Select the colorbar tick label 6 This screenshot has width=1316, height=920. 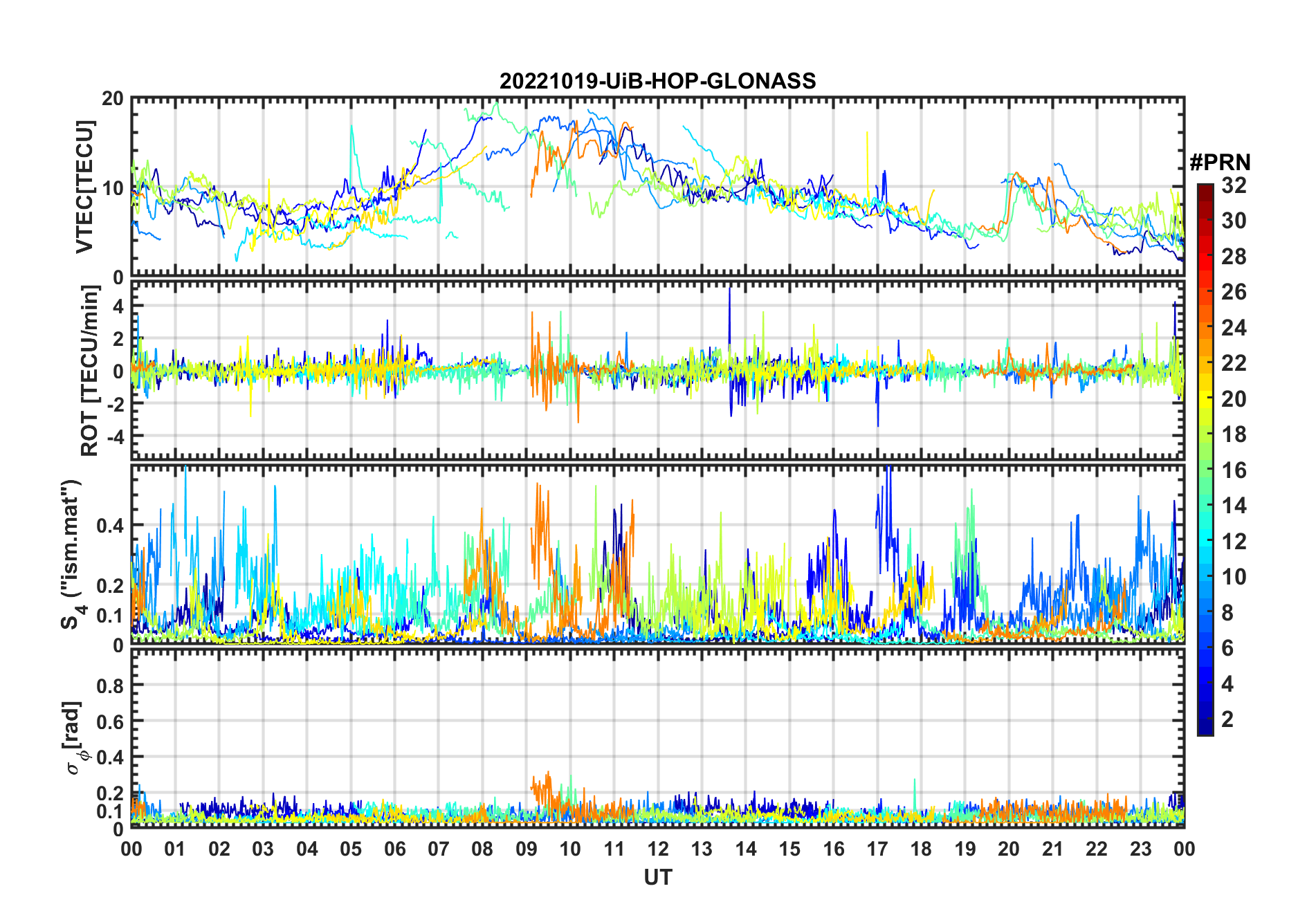click(x=1227, y=648)
